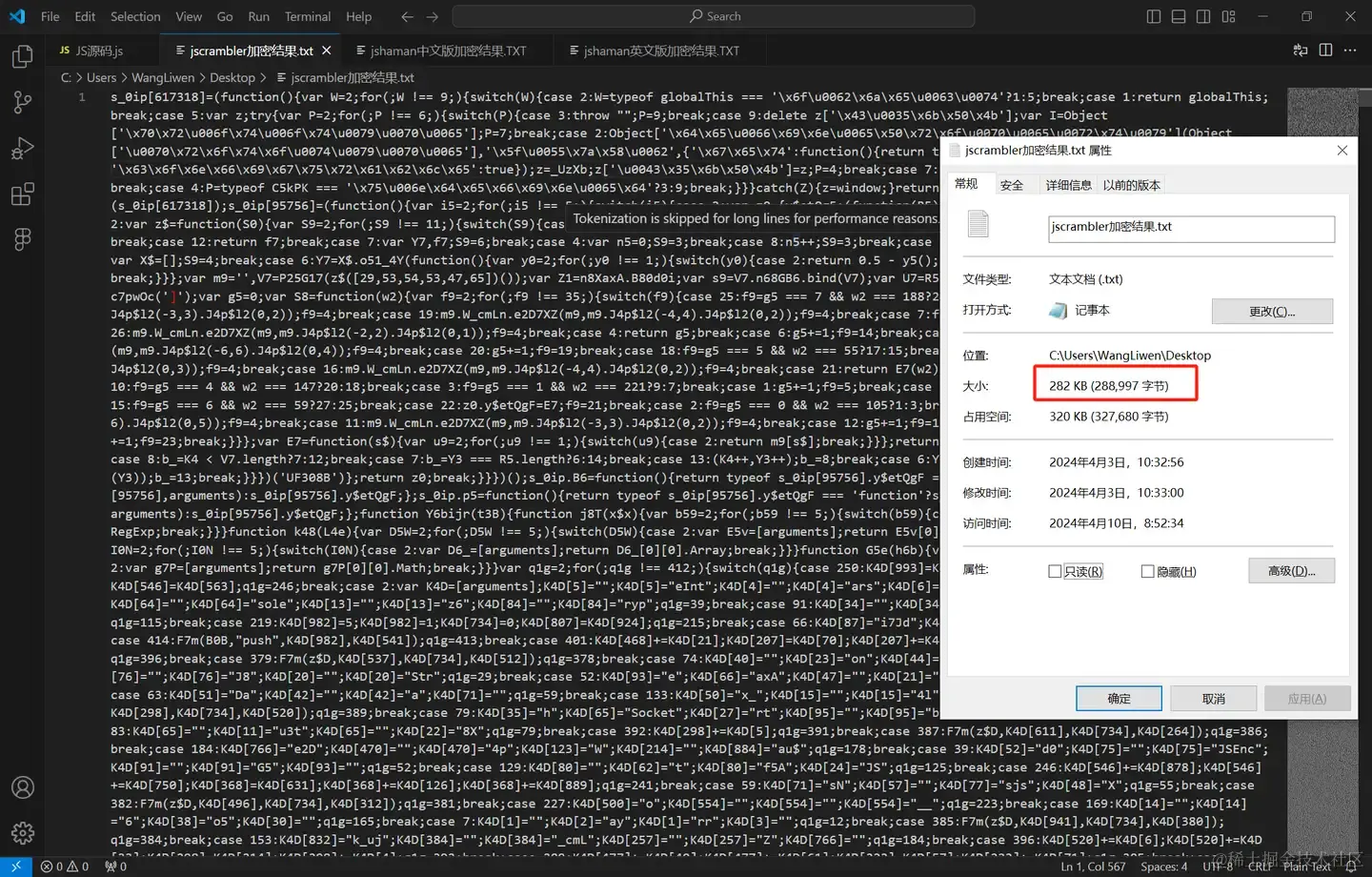Confirm with the 确定 button
The height and width of the screenshot is (877, 1372).
click(1119, 698)
